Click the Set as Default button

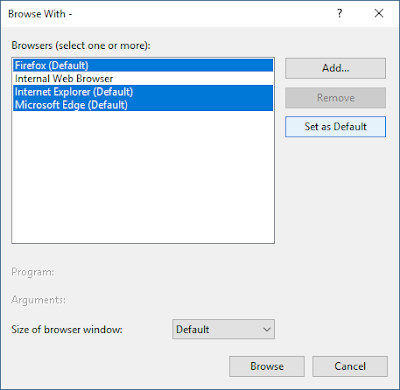(335, 127)
